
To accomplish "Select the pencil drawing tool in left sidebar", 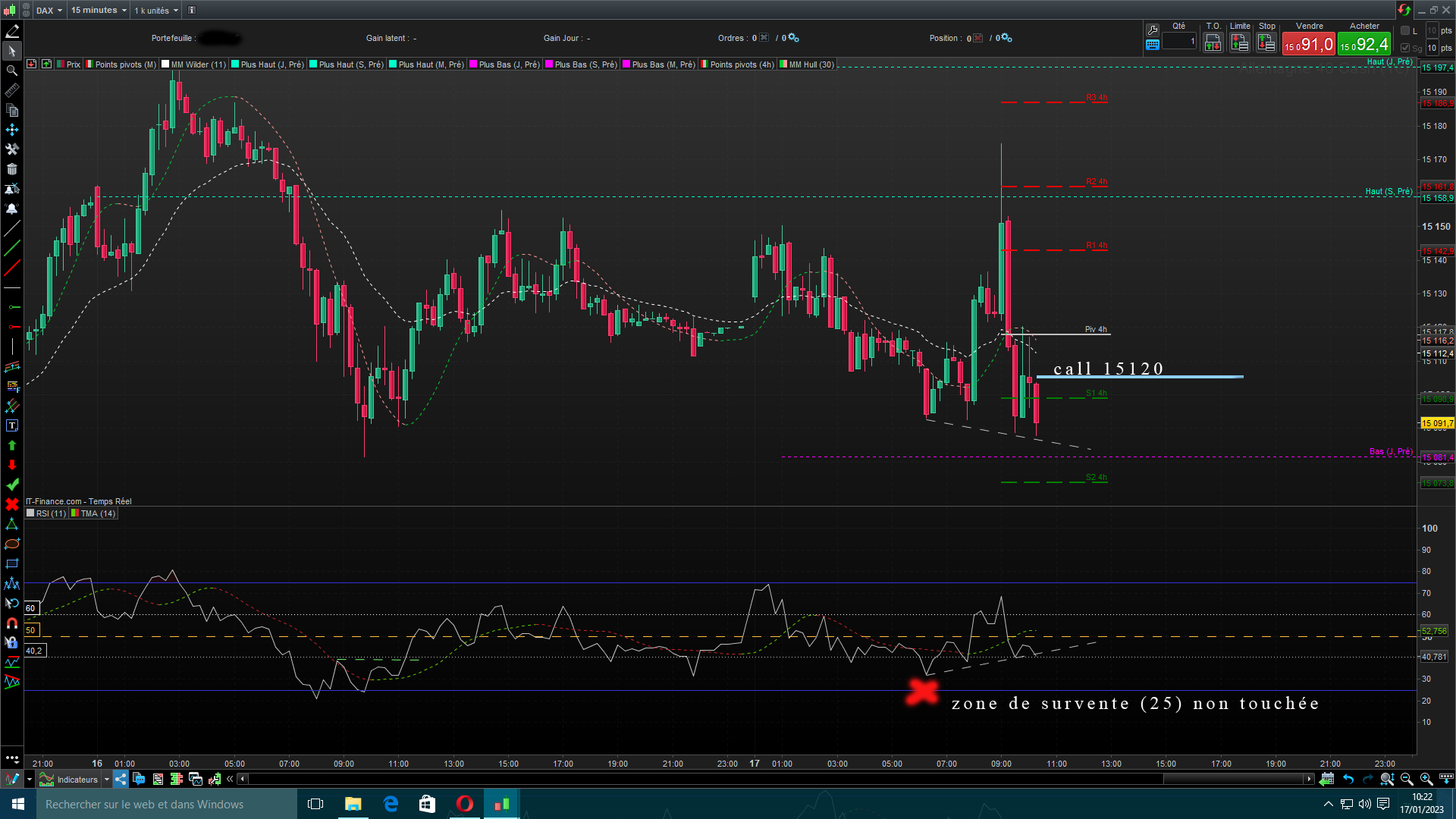I will coord(12,31).
